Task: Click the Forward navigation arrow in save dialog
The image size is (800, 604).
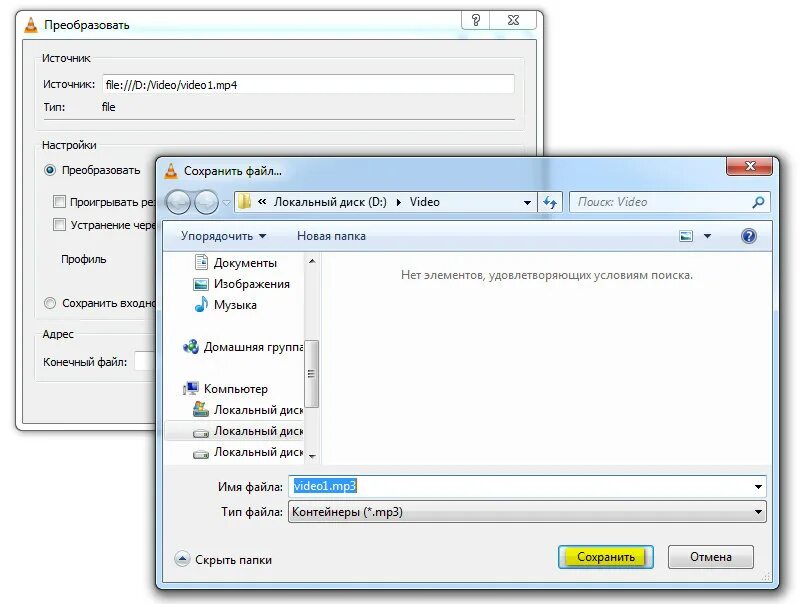Action: point(206,203)
